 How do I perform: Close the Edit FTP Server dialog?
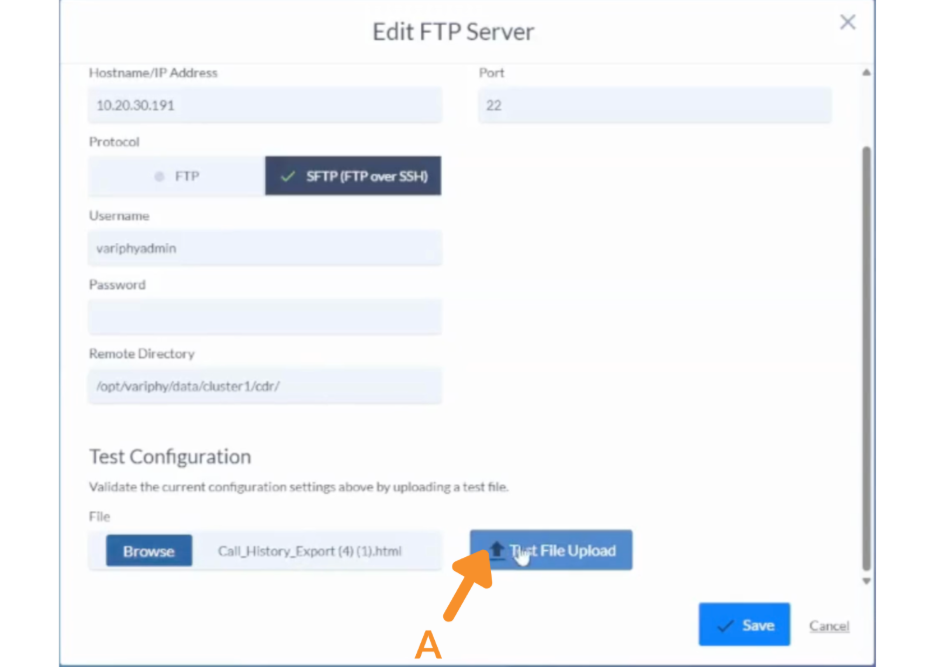[x=847, y=22]
